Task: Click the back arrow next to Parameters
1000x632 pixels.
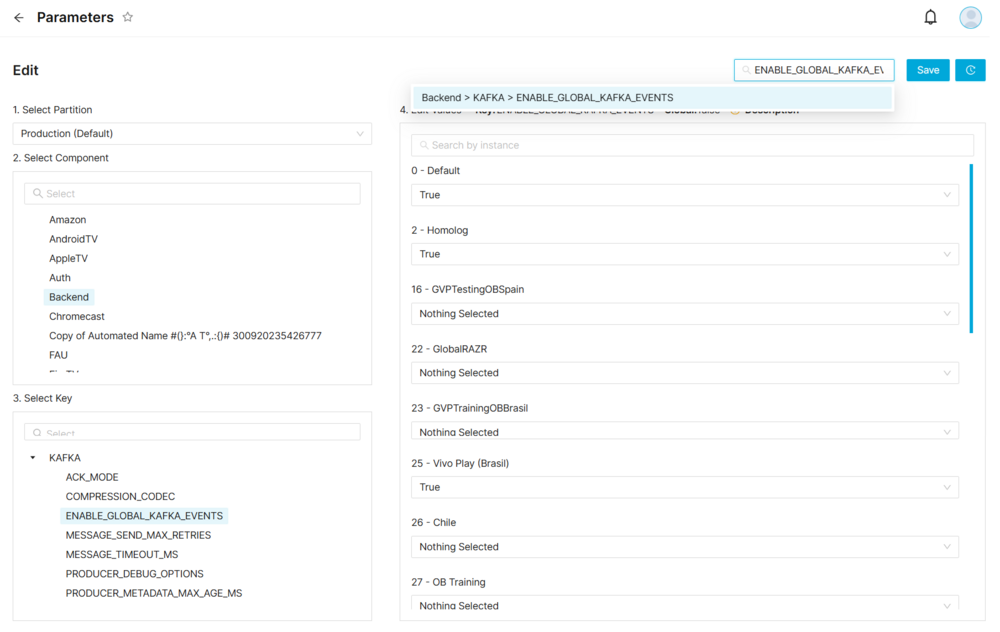Action: (x=19, y=18)
